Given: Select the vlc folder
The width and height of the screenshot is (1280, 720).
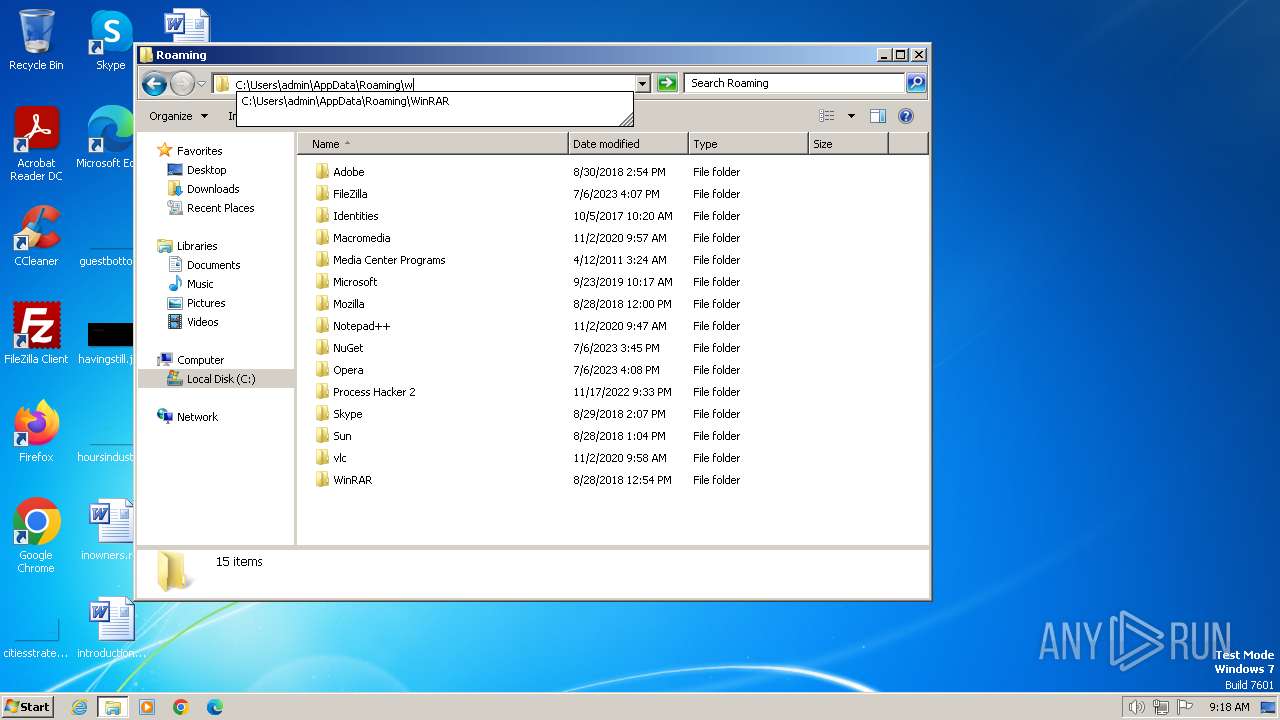Looking at the screenshot, I should tap(339, 458).
